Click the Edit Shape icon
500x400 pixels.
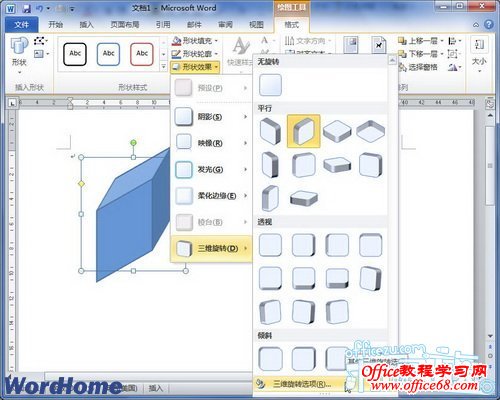tap(40, 41)
